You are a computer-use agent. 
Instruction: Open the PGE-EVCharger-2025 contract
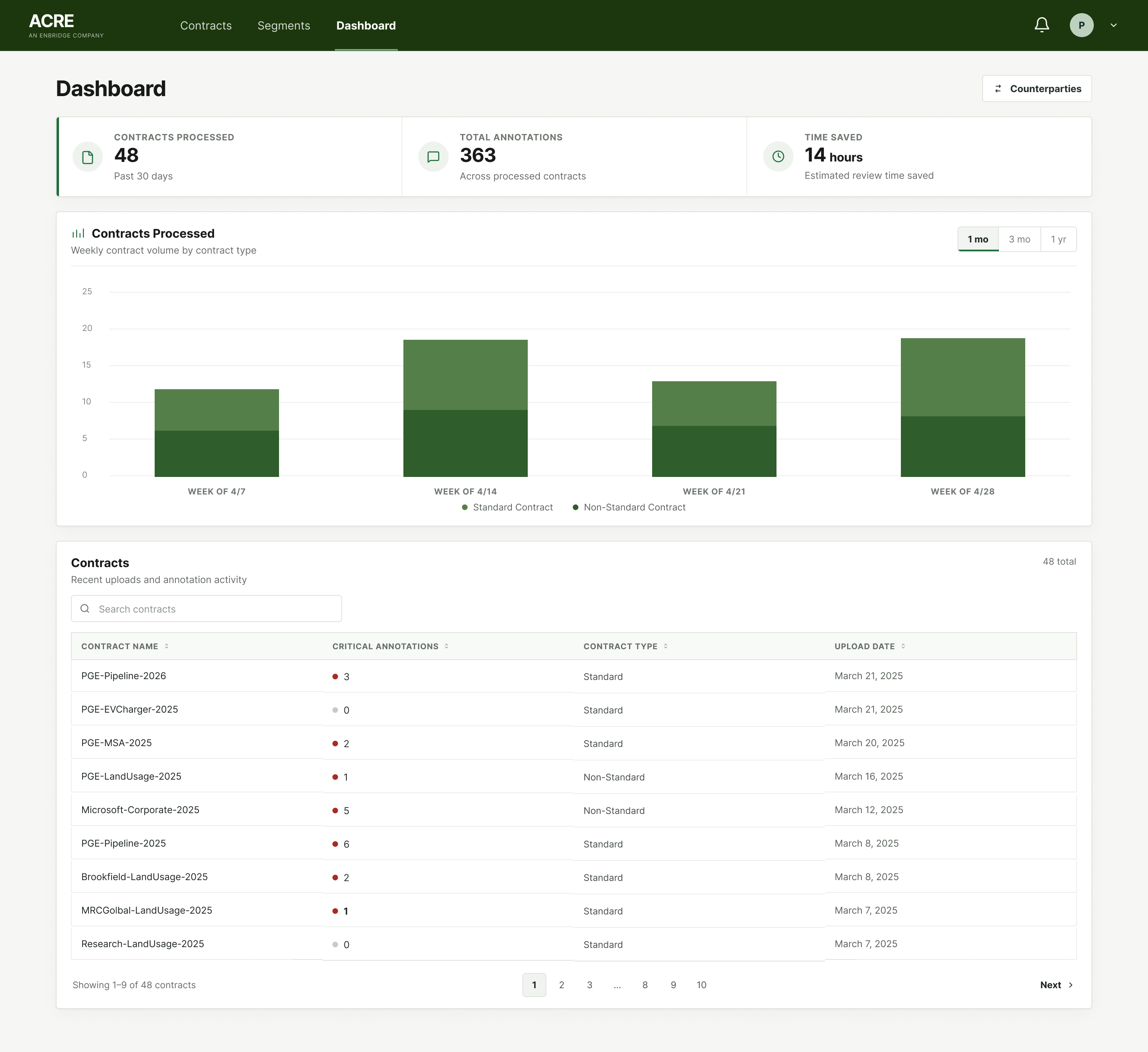coord(129,710)
